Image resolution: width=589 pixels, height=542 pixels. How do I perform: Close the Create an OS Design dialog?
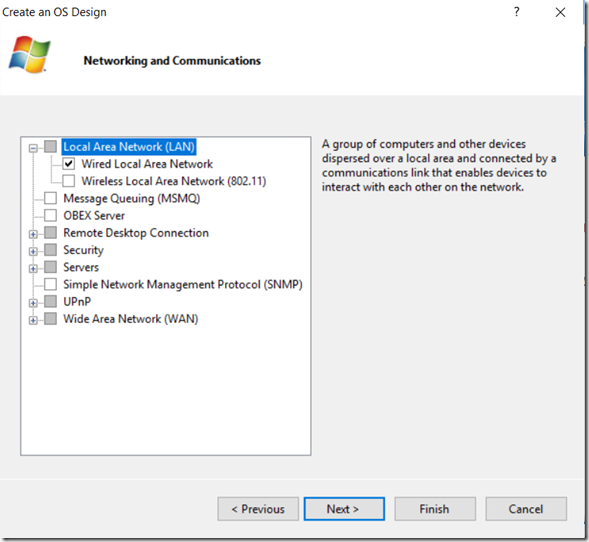tap(560, 12)
